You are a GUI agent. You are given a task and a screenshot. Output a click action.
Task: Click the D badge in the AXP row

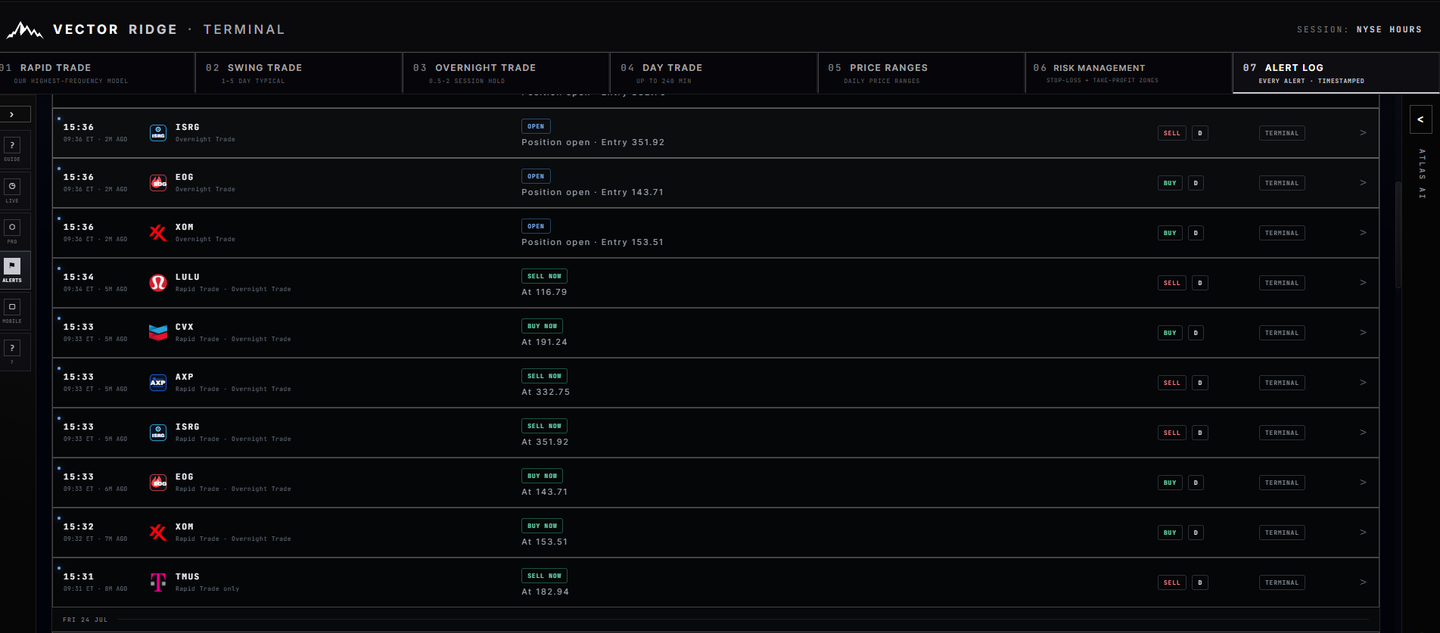pyautogui.click(x=1200, y=383)
